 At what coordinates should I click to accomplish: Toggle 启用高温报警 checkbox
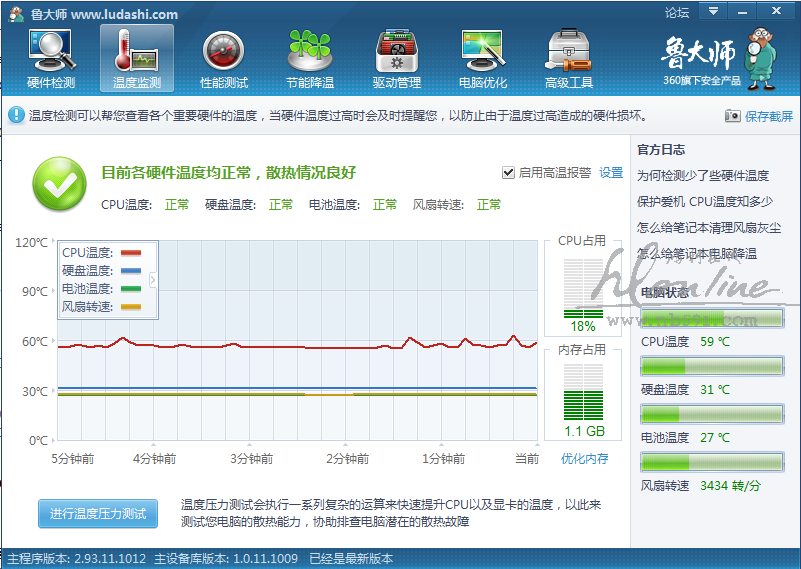click(508, 173)
